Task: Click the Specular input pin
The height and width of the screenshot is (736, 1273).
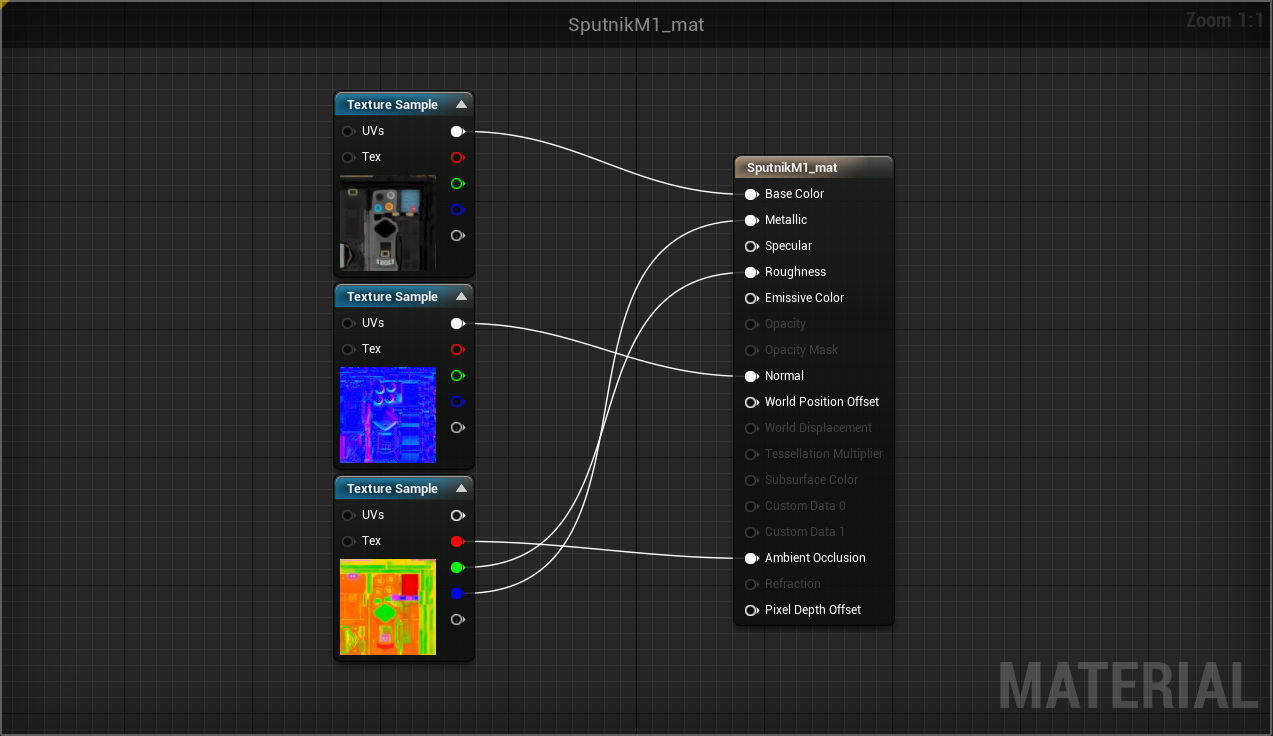Action: tap(751, 246)
